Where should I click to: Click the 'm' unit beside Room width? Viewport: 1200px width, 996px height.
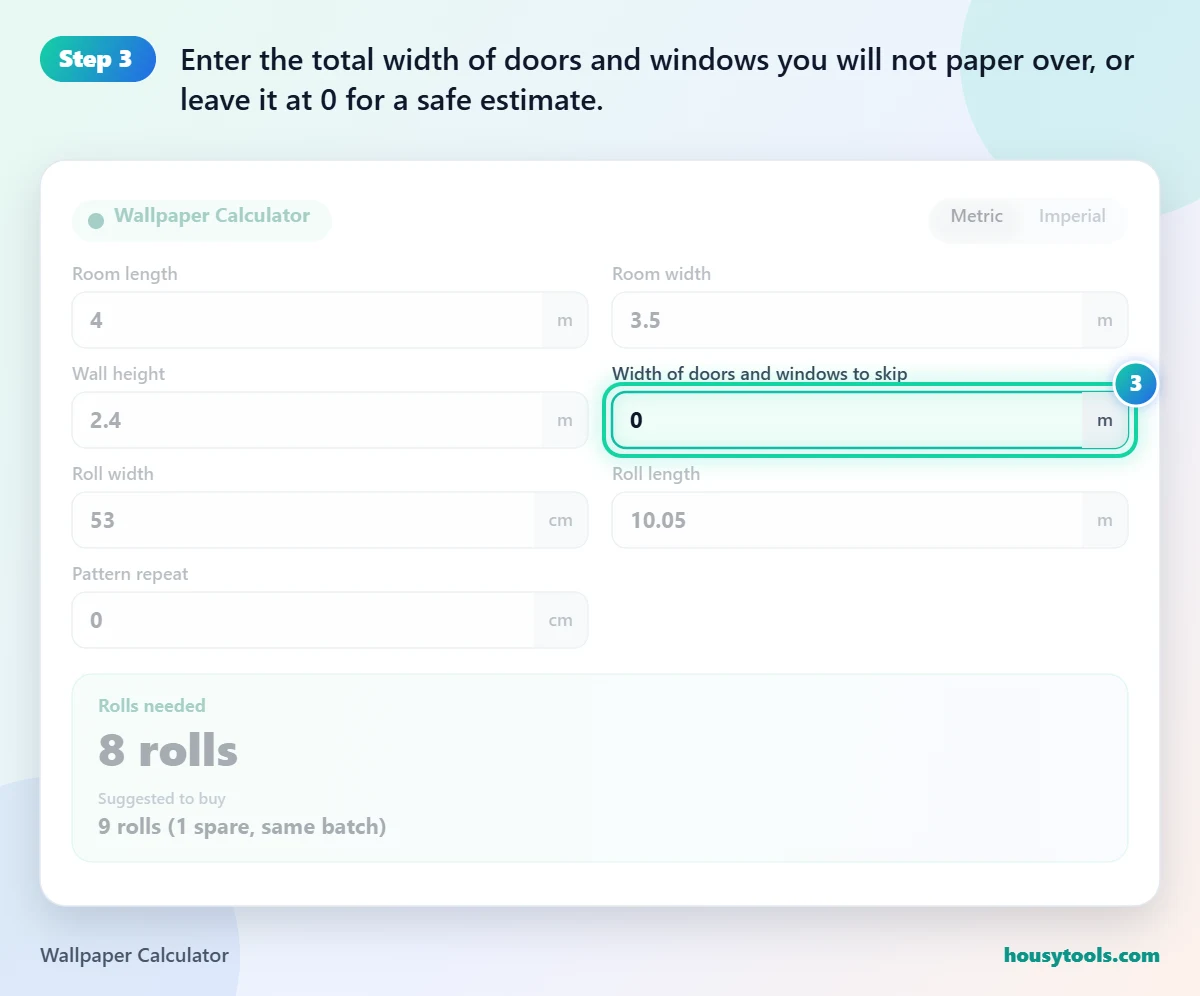click(x=1105, y=320)
